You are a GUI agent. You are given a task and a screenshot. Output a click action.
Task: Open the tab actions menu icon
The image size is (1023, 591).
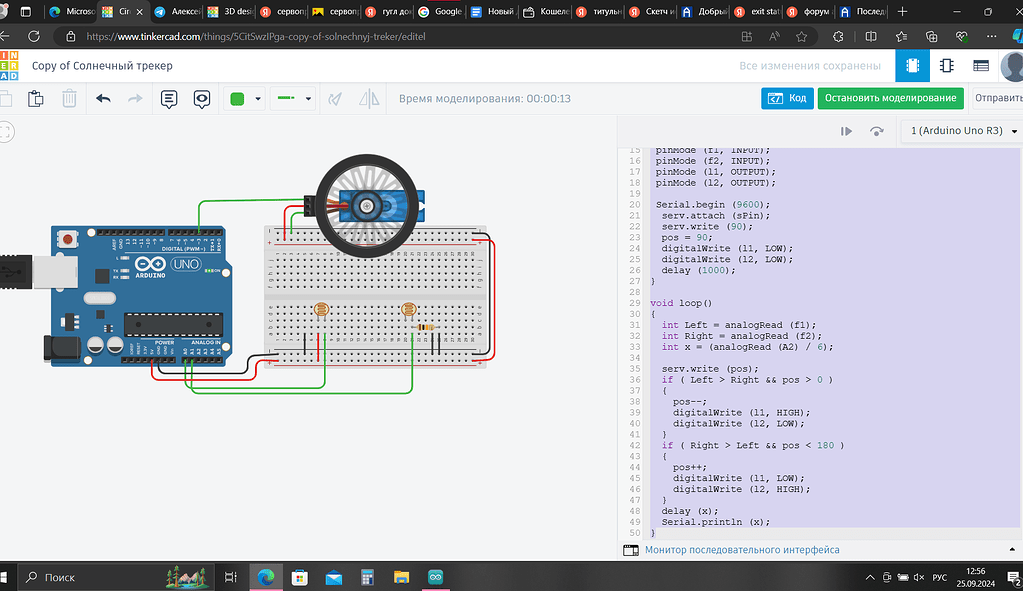25,12
